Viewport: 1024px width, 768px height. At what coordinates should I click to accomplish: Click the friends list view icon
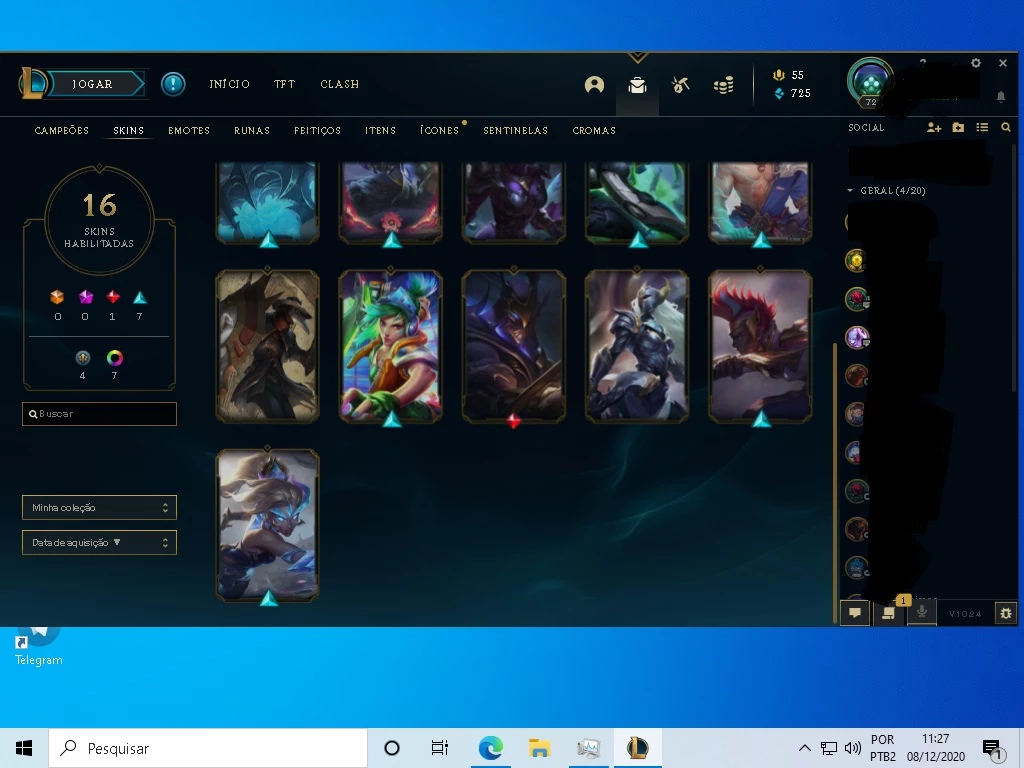point(982,127)
